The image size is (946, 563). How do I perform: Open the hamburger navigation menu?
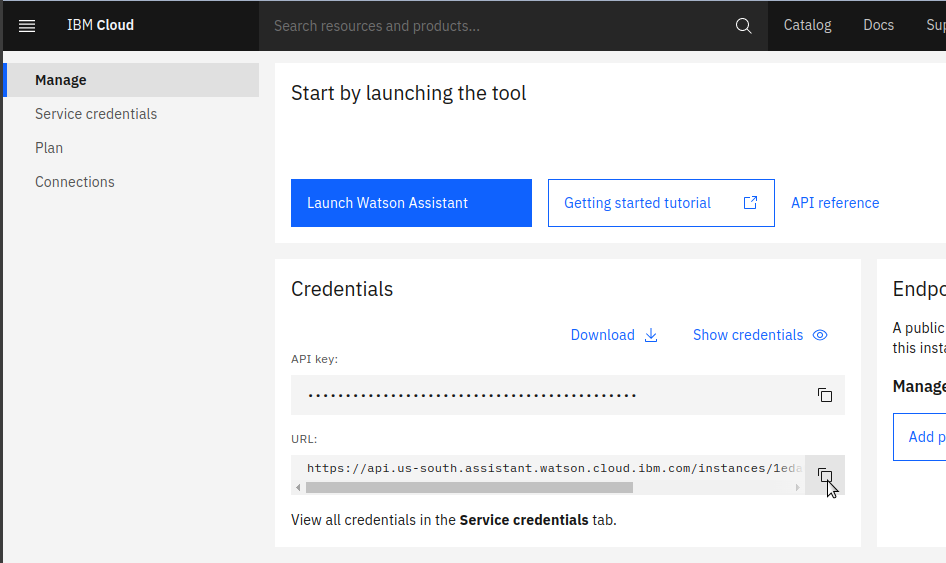point(27,25)
